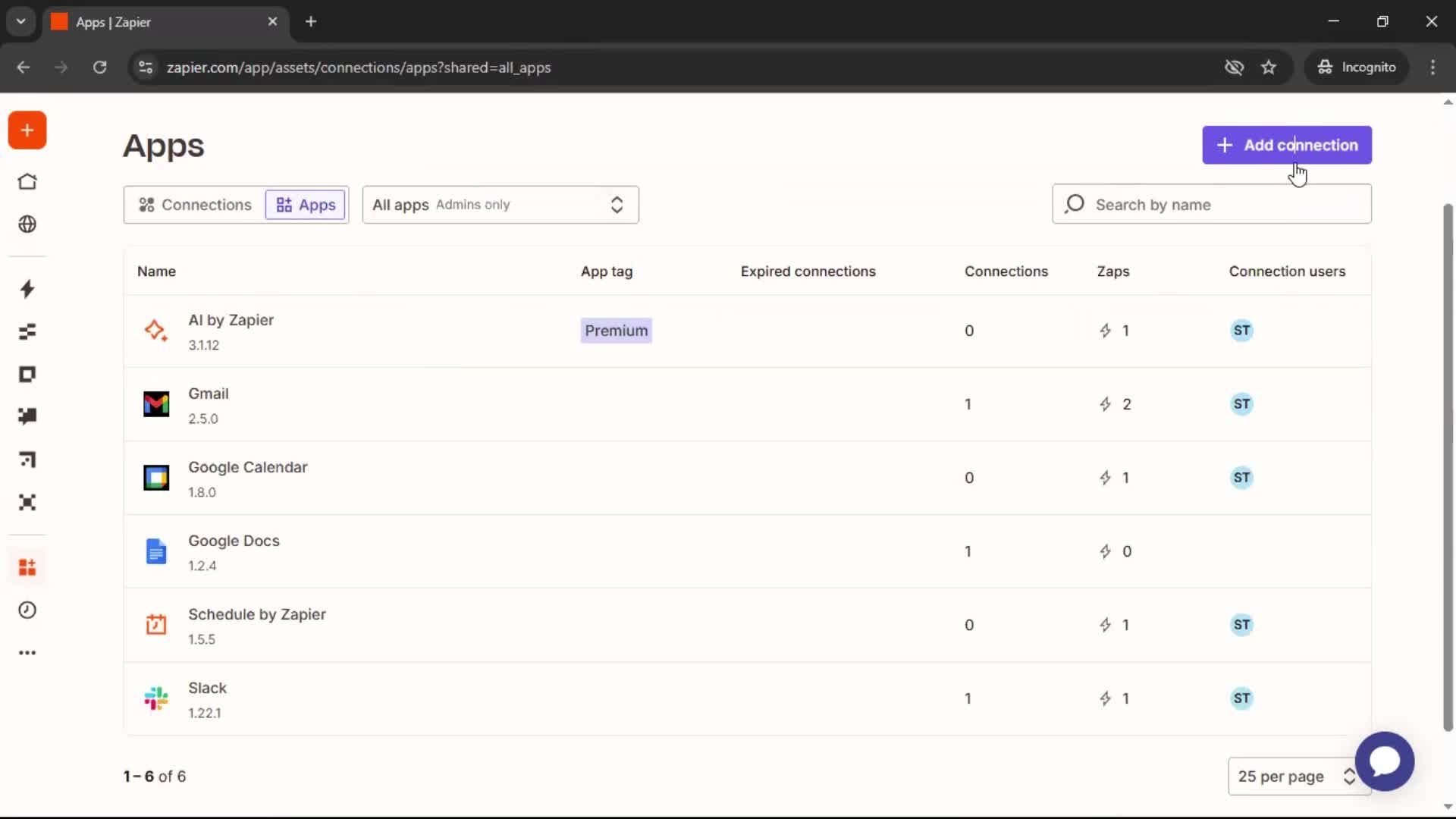This screenshot has height=819, width=1456.
Task: Open the Tables icon in sidebar
Action: tap(27, 331)
